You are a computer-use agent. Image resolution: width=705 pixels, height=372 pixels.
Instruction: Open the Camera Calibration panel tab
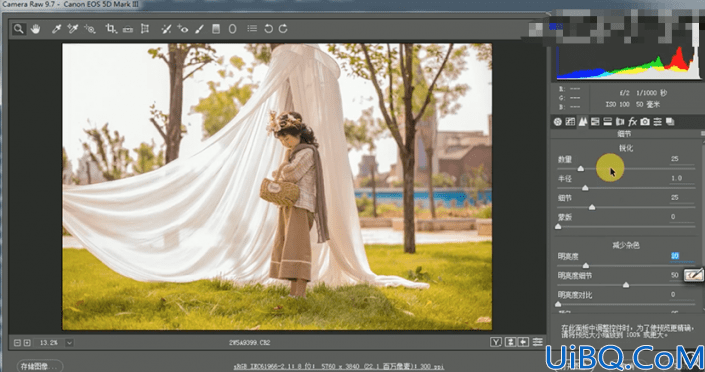pos(645,121)
